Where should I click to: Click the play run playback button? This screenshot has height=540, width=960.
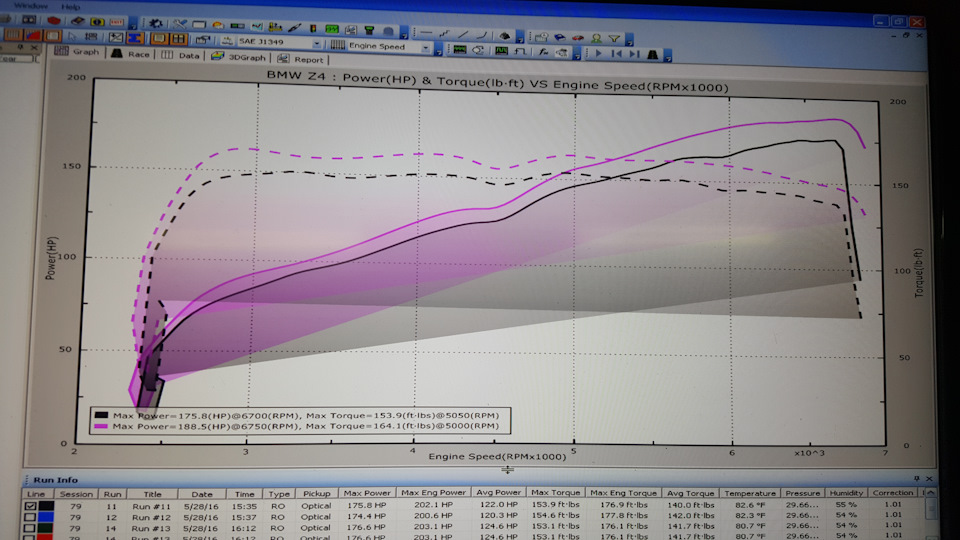click(598, 53)
